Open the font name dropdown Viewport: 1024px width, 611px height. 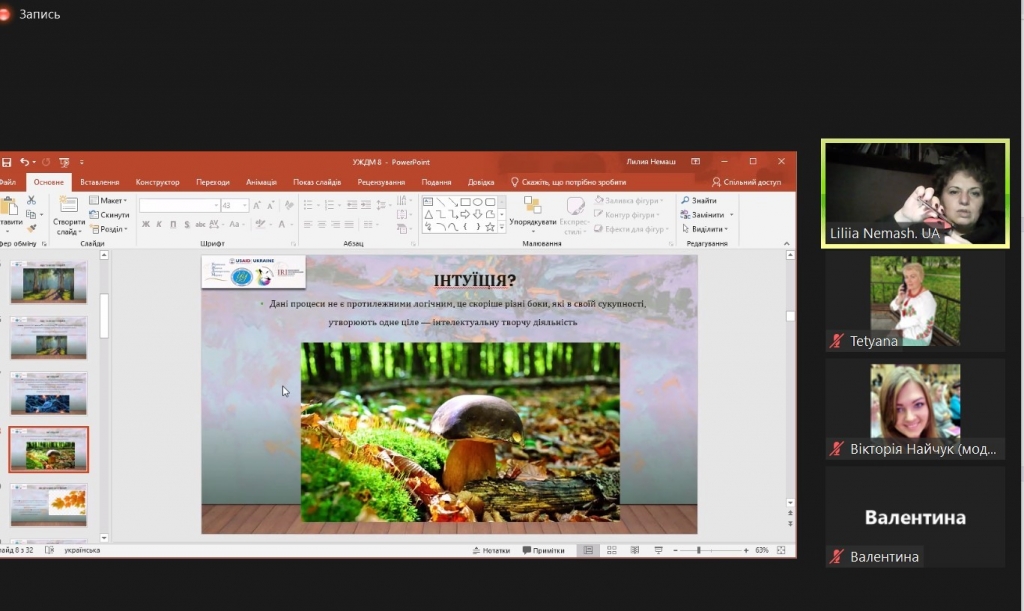click(x=216, y=205)
